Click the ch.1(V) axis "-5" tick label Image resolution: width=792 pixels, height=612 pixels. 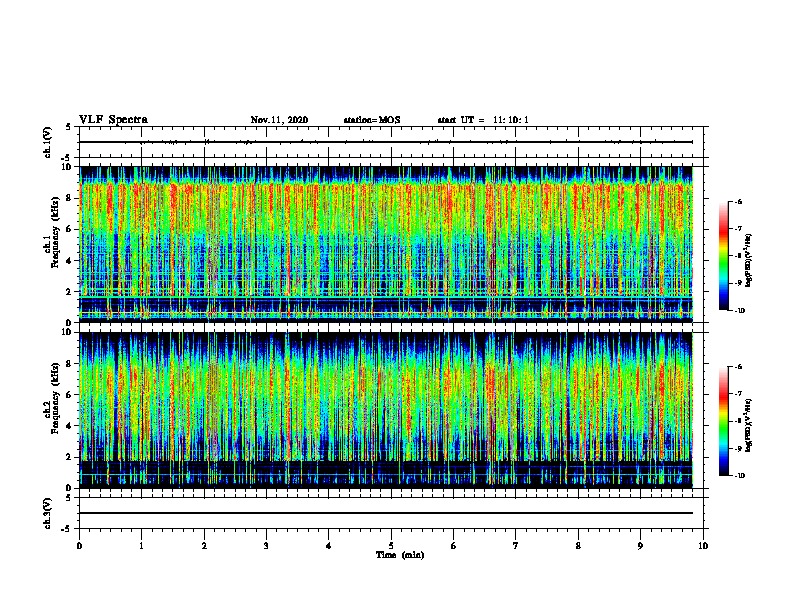tap(67, 158)
